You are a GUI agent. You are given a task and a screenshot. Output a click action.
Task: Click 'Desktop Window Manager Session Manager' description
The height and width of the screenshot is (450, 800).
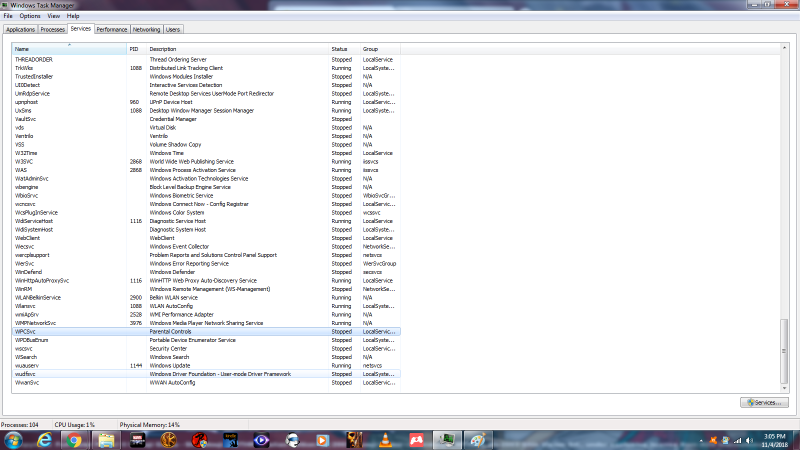[x=202, y=111]
